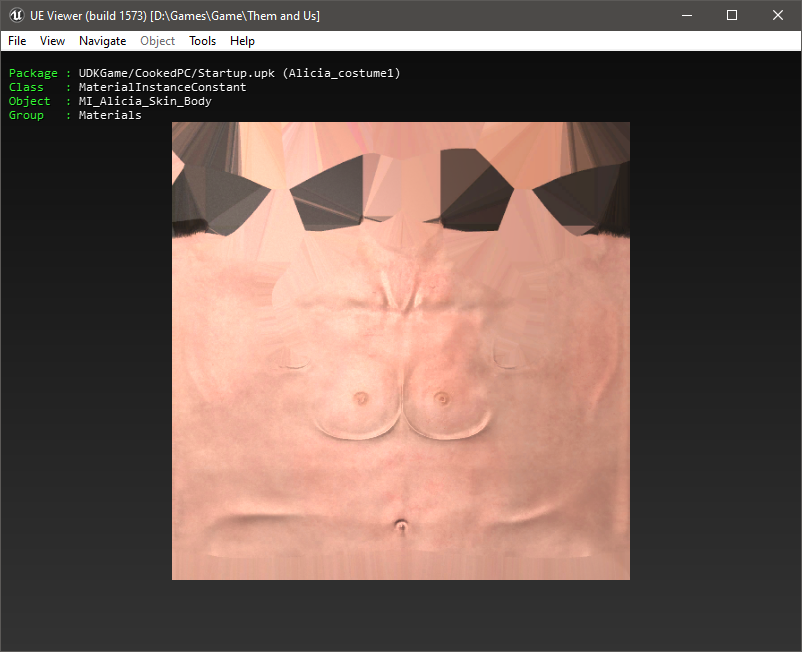Open the Object menu
The image size is (802, 652).
click(158, 41)
